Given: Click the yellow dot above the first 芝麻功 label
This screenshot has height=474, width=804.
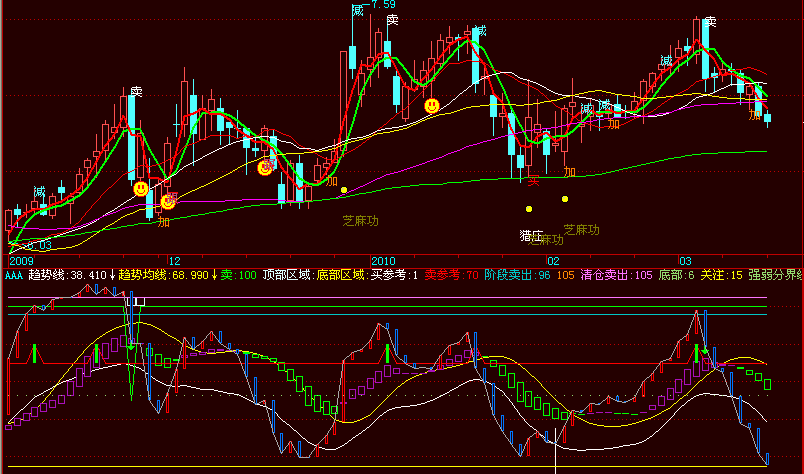Looking at the screenshot, I should point(344,190).
